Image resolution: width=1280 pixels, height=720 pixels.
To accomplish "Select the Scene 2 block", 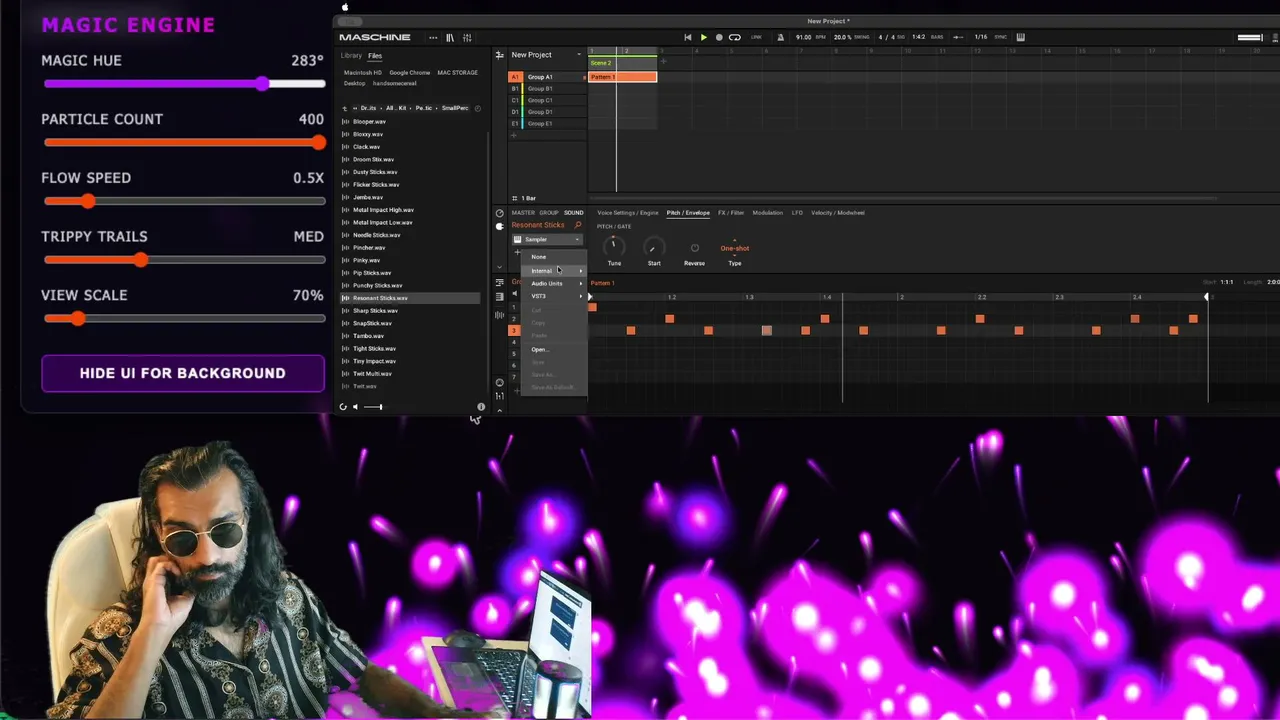I will [x=622, y=63].
